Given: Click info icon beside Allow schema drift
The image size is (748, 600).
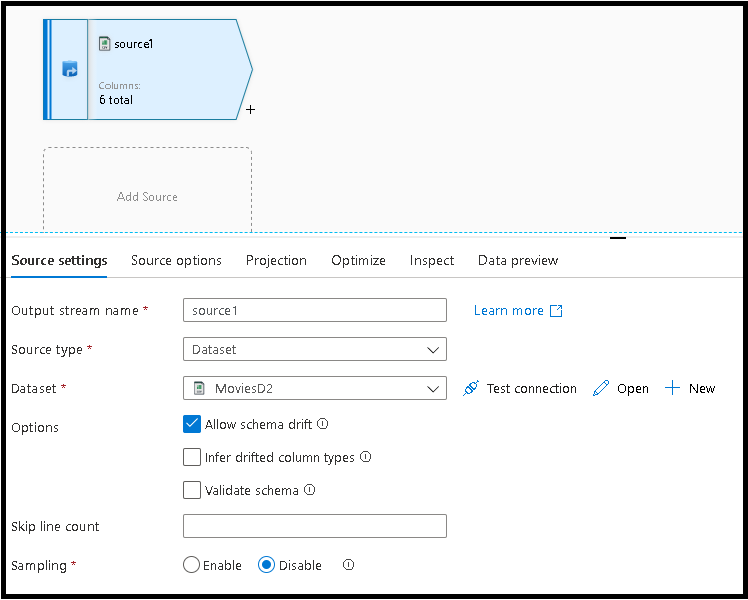Looking at the screenshot, I should [323, 424].
